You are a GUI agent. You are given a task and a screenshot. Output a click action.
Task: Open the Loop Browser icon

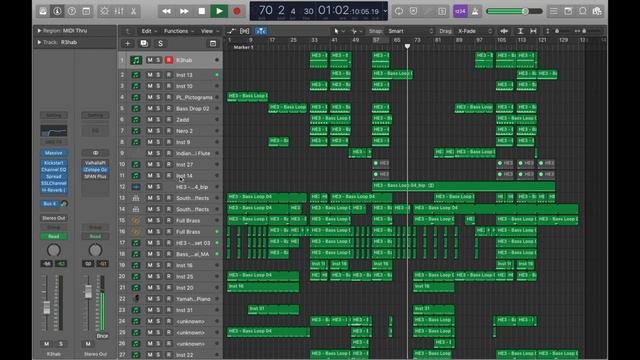coord(583,11)
